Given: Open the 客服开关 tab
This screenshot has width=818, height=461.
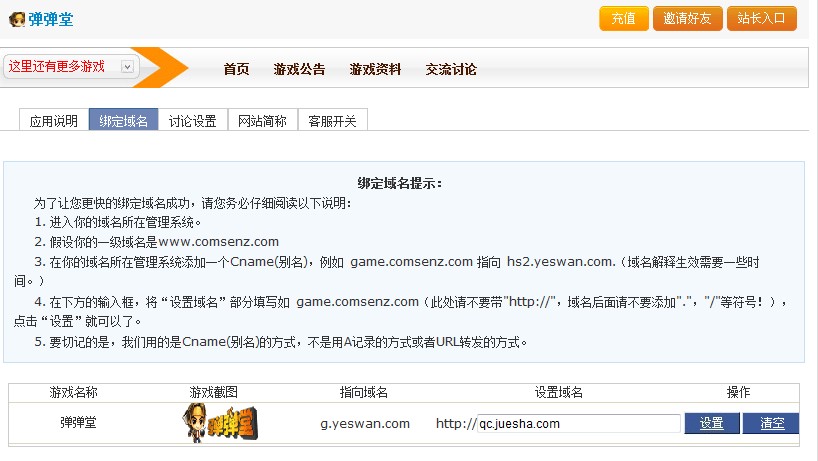Looking at the screenshot, I should coord(333,120).
